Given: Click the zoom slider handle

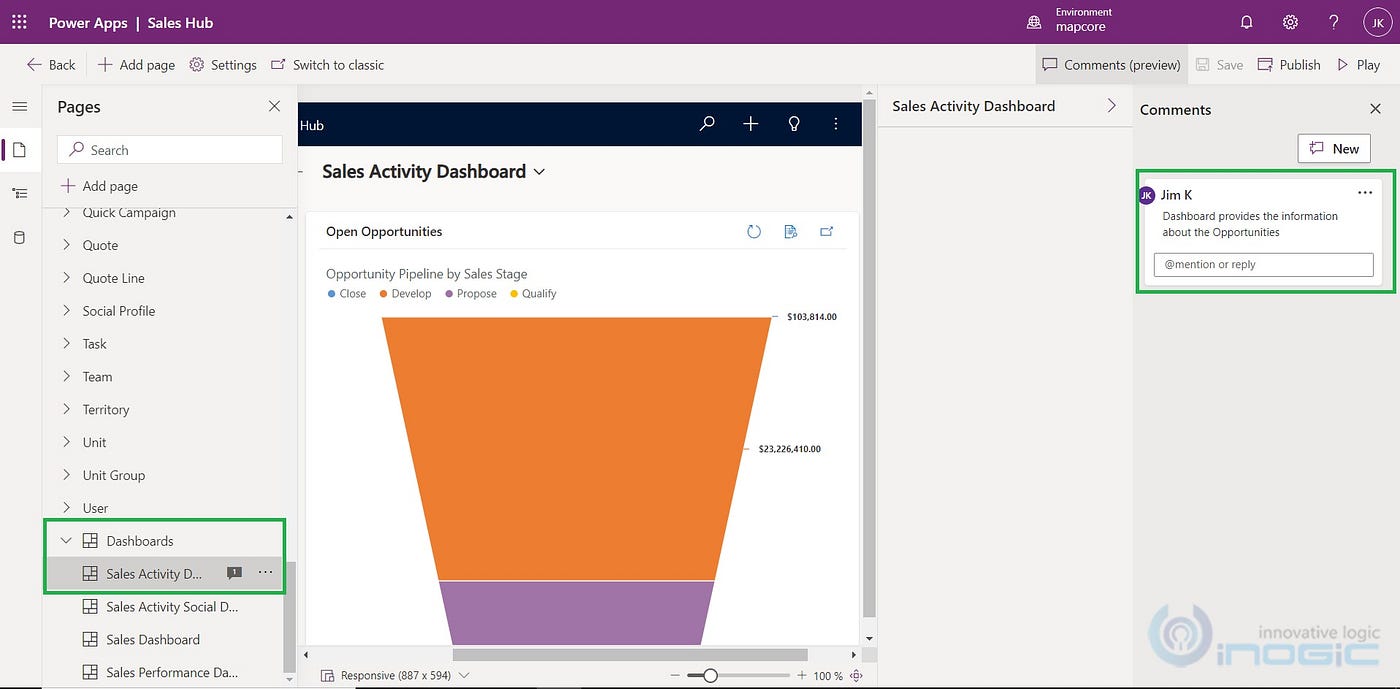Looking at the screenshot, I should (710, 676).
